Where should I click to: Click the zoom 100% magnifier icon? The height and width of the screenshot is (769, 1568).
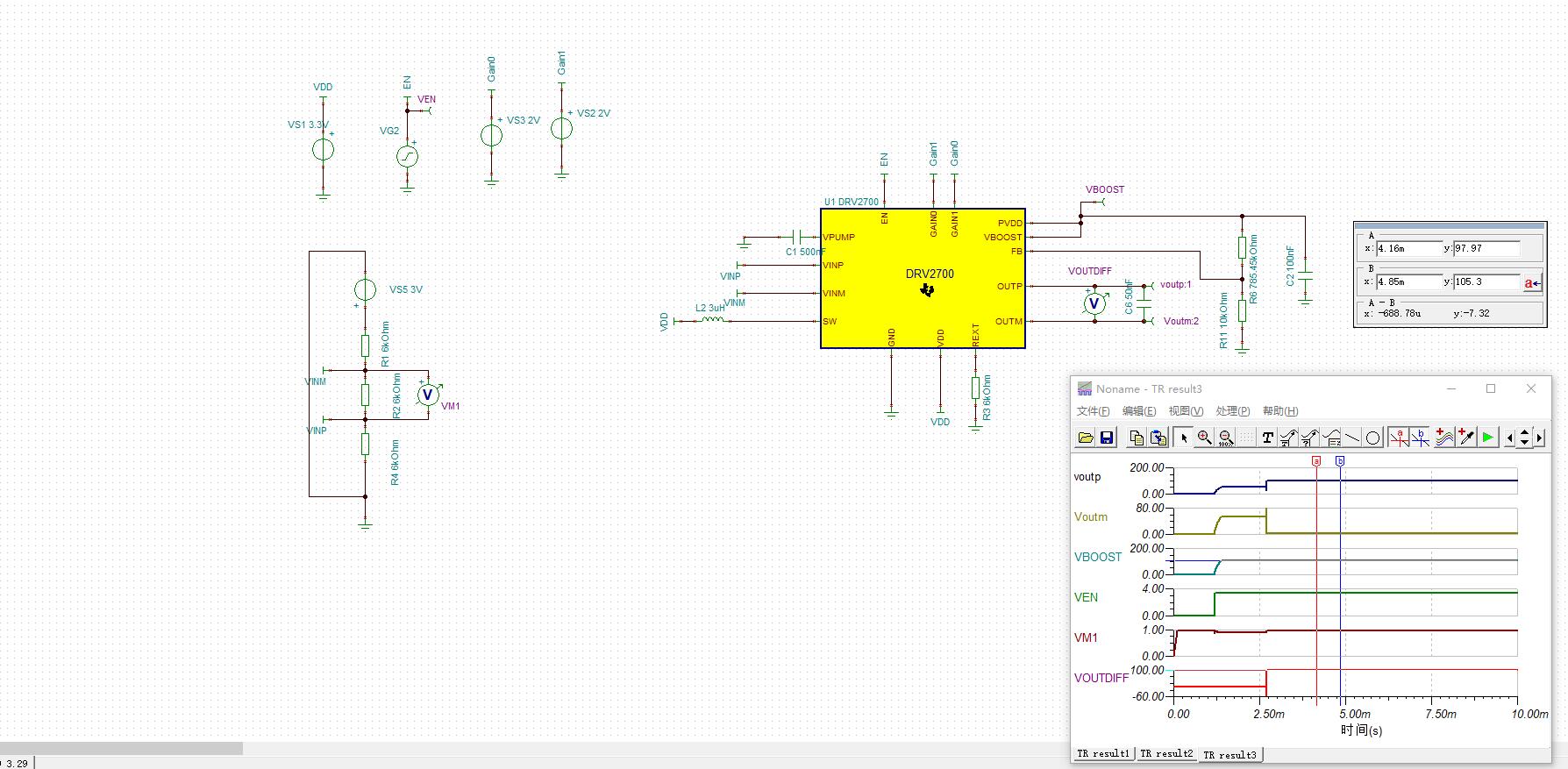coord(1226,438)
